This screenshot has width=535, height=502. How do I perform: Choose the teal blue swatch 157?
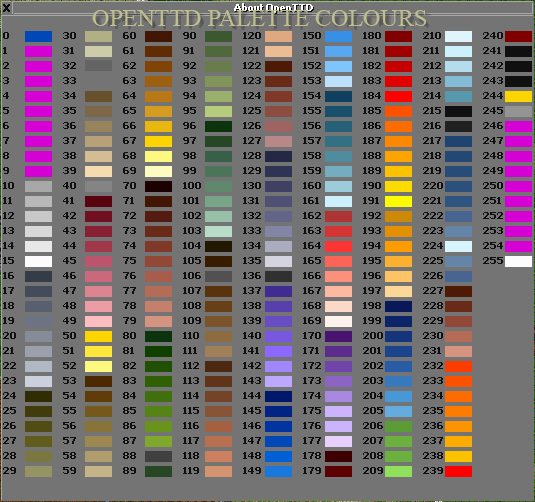(339, 142)
